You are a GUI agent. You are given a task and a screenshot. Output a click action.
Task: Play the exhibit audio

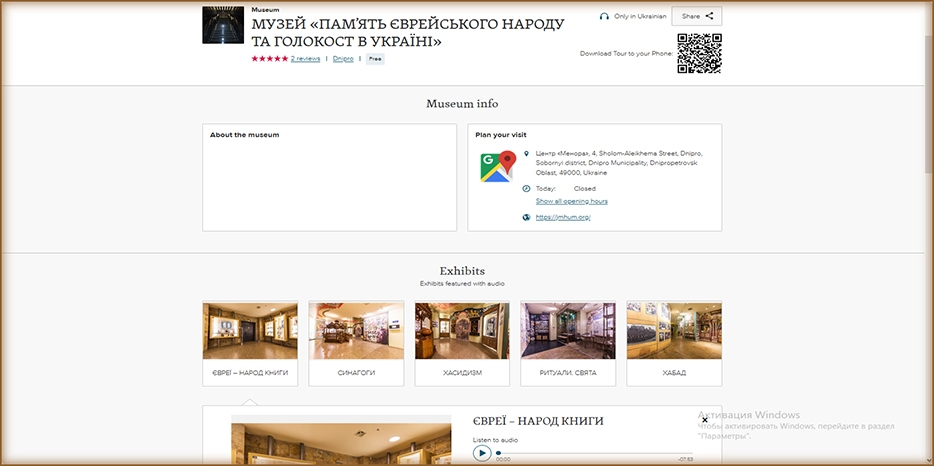coord(482,453)
